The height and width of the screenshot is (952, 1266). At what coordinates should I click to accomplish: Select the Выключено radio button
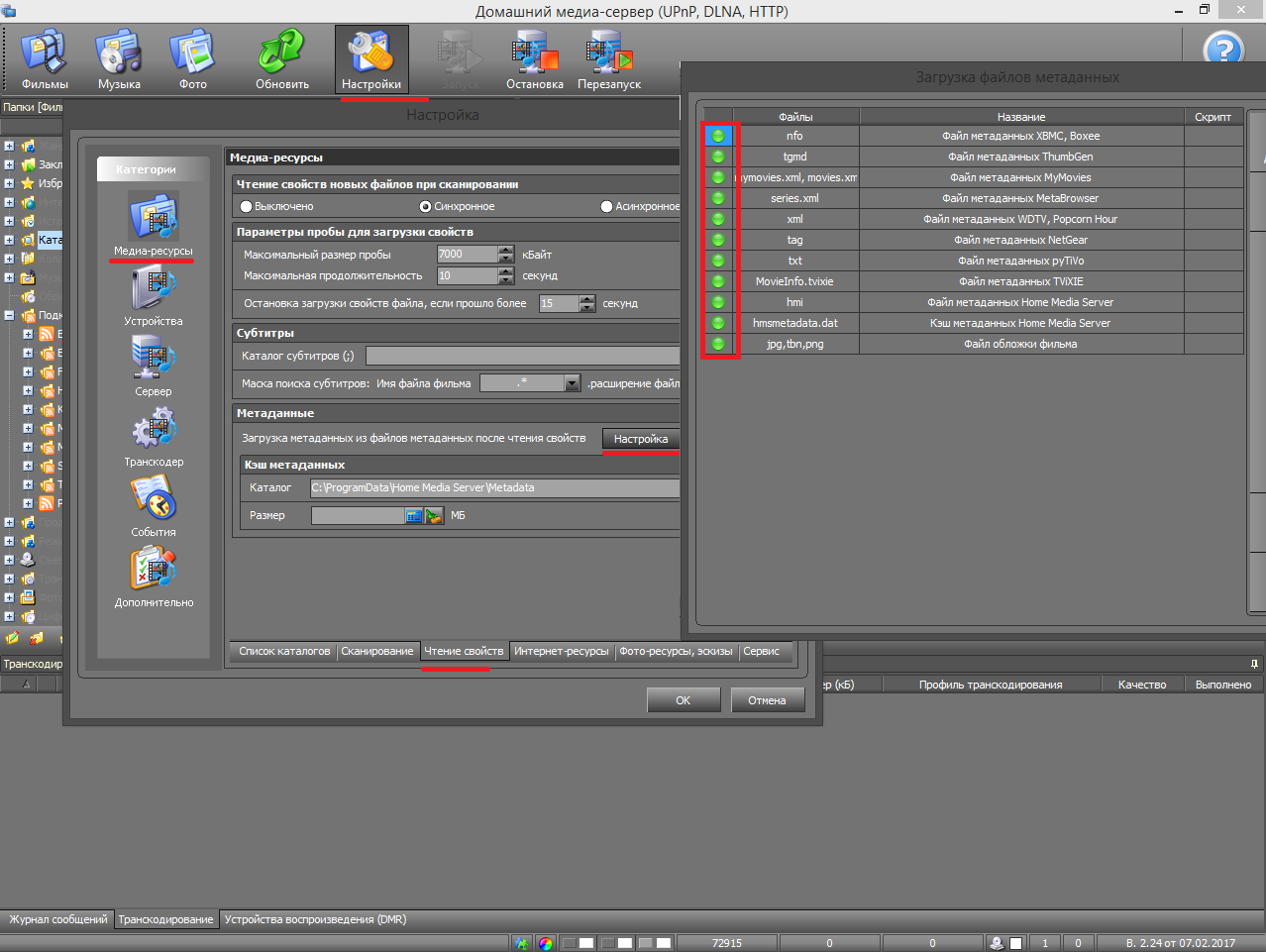point(247,207)
